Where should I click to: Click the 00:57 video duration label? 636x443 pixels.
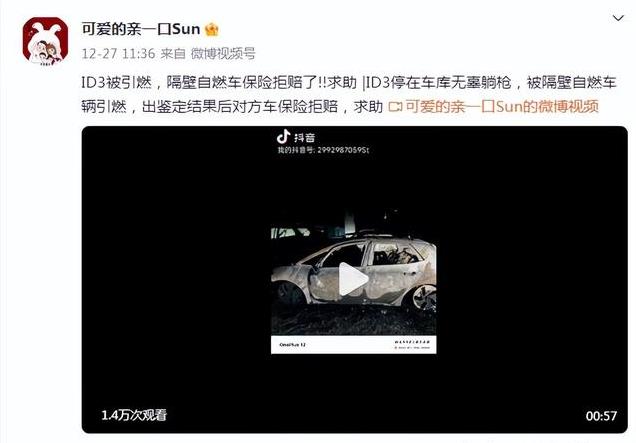[x=601, y=416]
